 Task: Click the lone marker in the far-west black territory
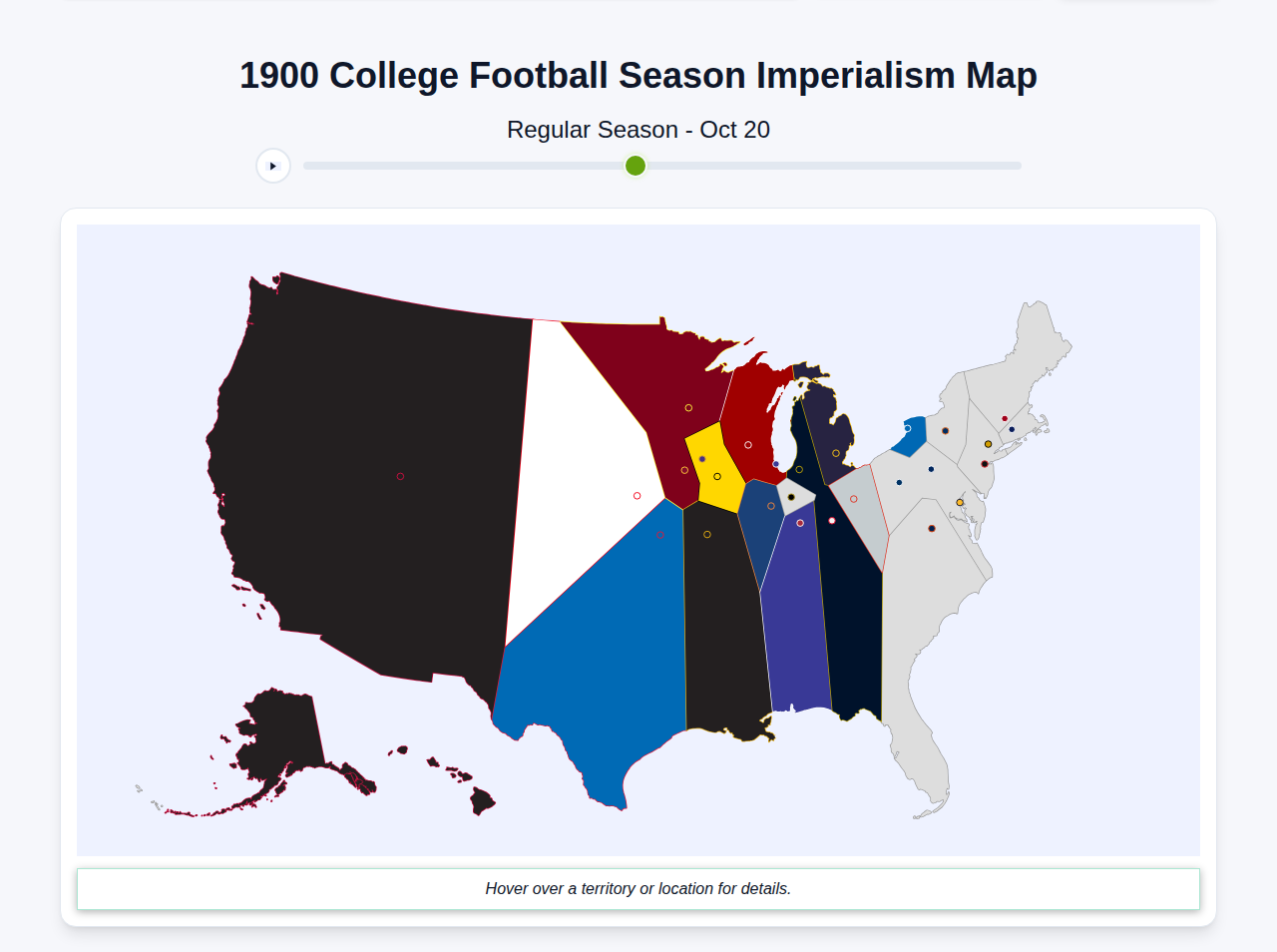(x=400, y=476)
